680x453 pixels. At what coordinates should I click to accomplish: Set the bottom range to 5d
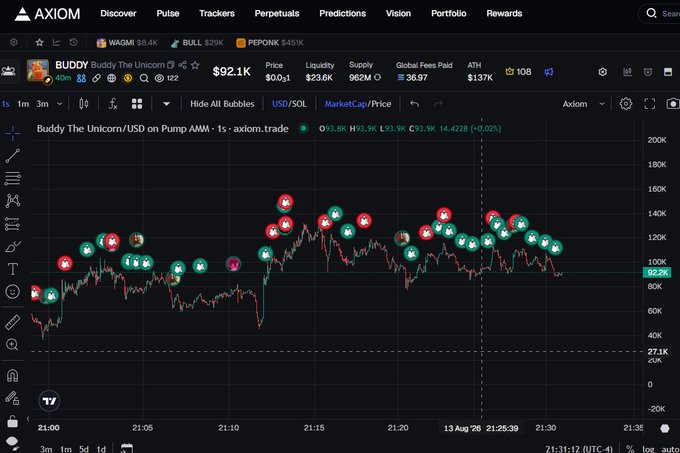[84, 449]
